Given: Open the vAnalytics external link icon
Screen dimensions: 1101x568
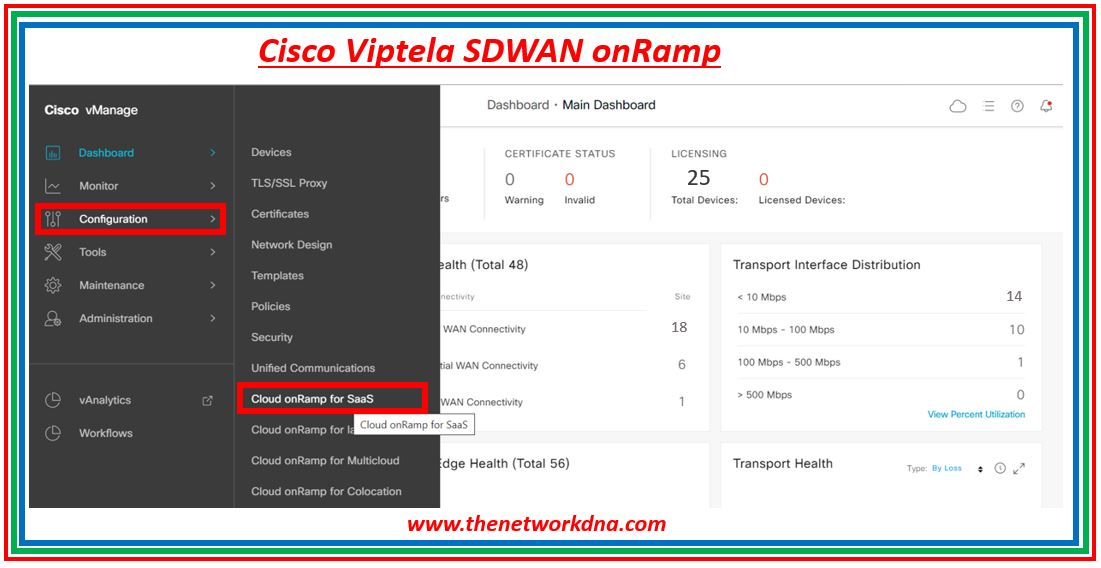Looking at the screenshot, I should [x=208, y=400].
